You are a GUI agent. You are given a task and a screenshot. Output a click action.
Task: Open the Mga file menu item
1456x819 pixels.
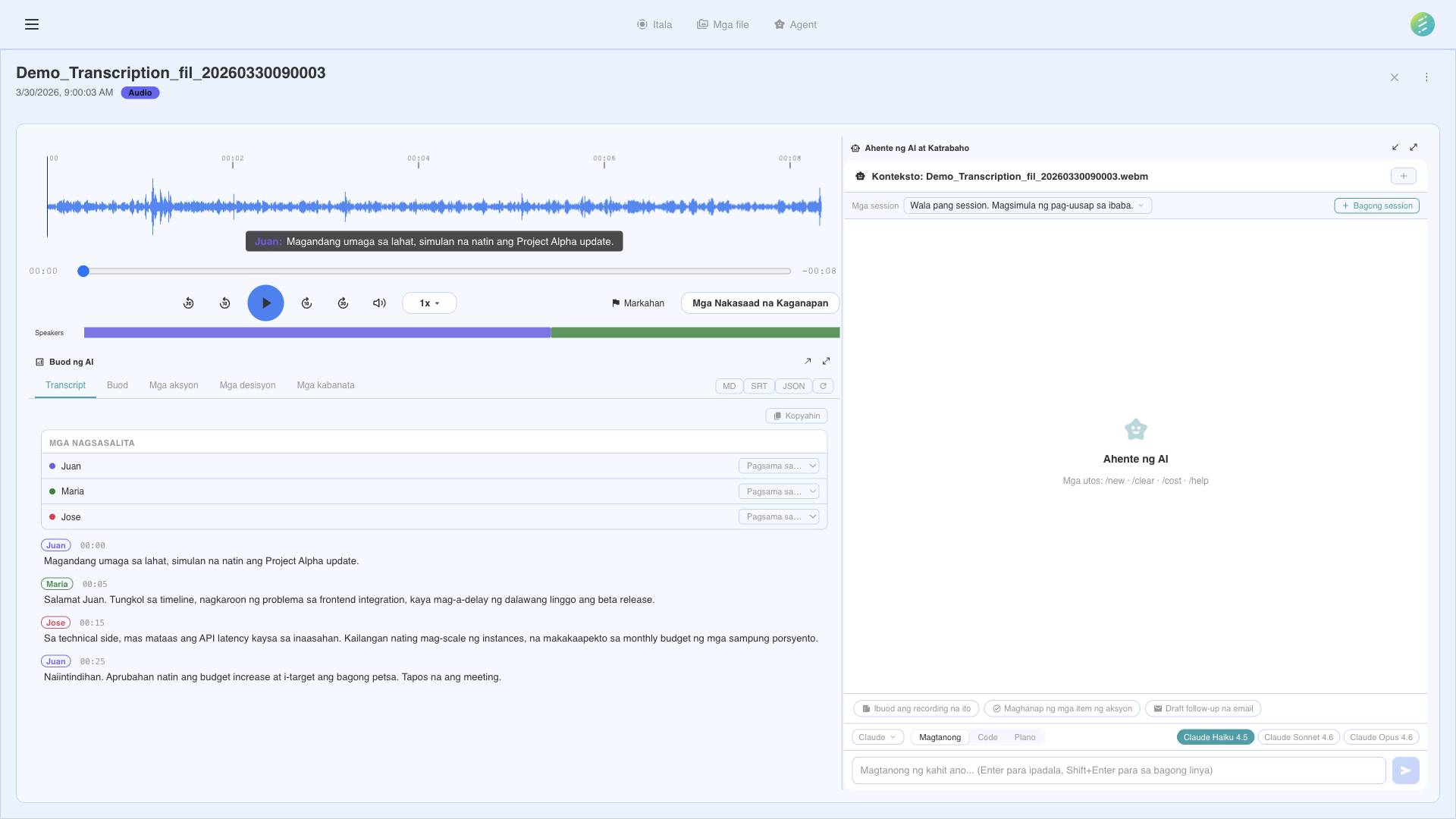(723, 24)
